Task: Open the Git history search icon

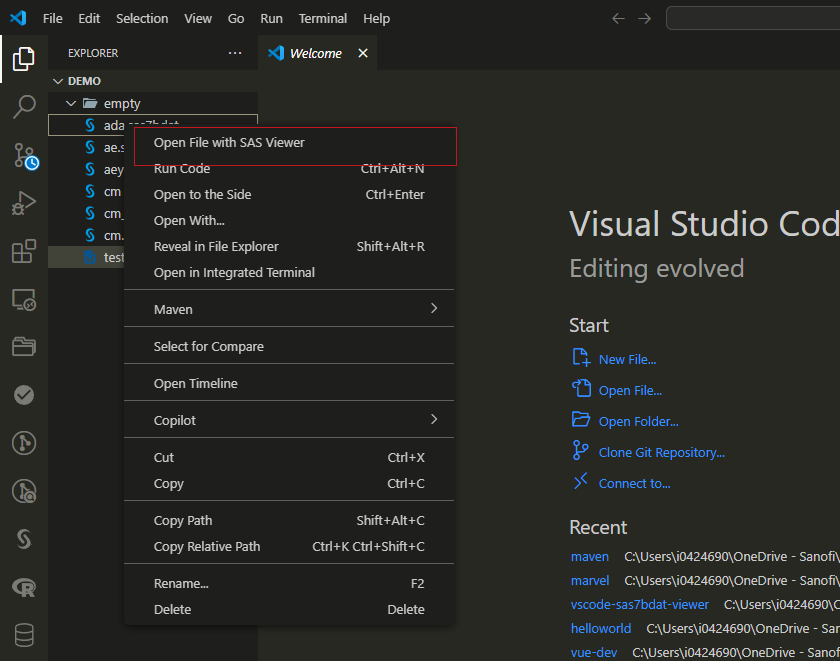Action: coord(24,491)
